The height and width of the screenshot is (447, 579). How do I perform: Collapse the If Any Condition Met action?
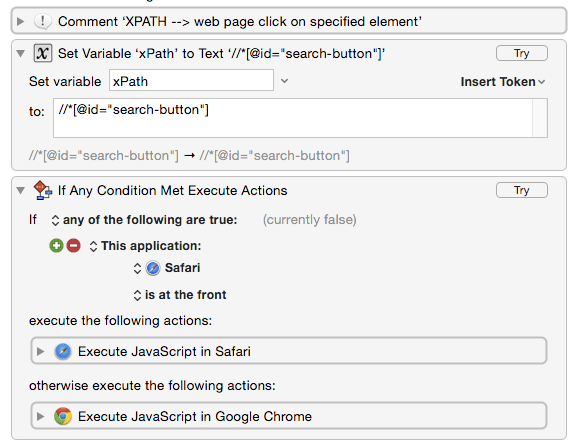point(21,190)
